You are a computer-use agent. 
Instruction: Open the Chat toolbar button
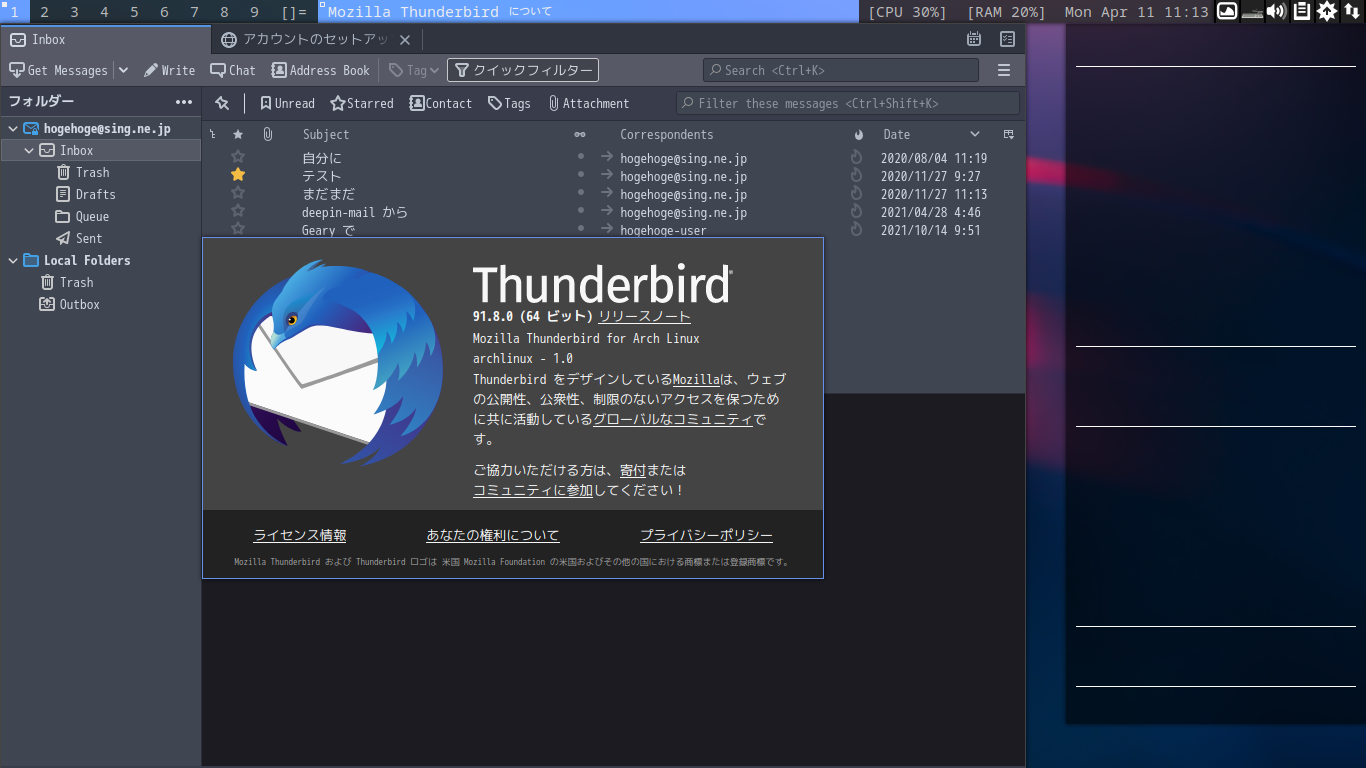[233, 70]
